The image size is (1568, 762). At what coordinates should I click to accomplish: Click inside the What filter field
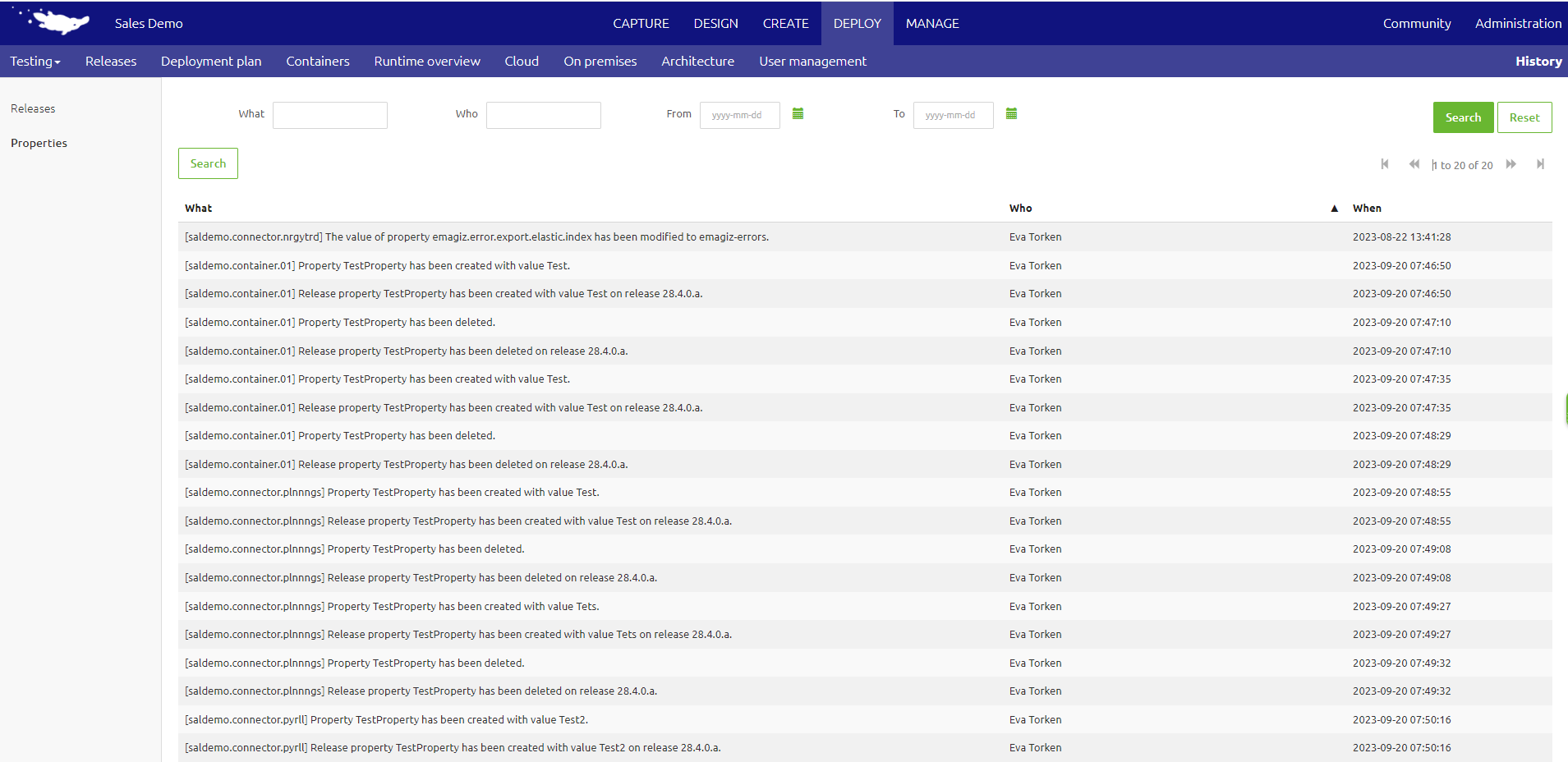[x=329, y=115]
